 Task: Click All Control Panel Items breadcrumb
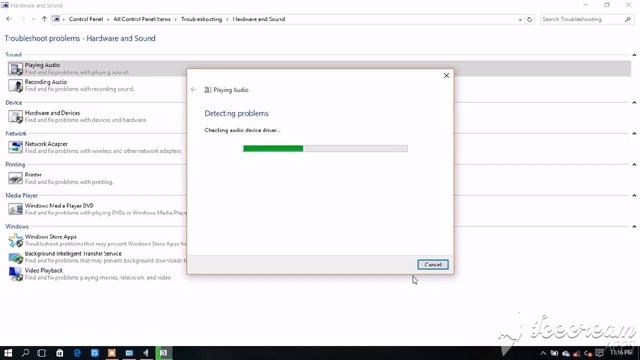pos(142,19)
